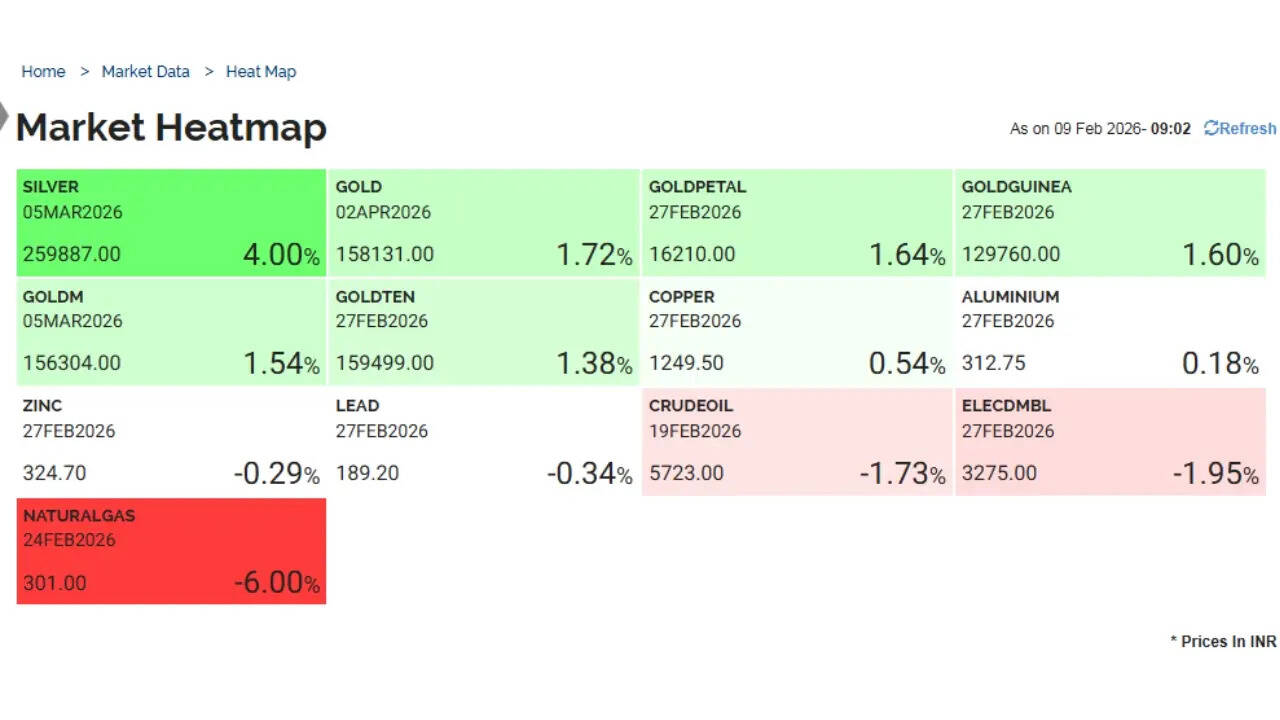Viewport: 1280px width, 720px height.
Task: Click the 09 Feb 2026 timestamp
Action: tap(1100, 129)
